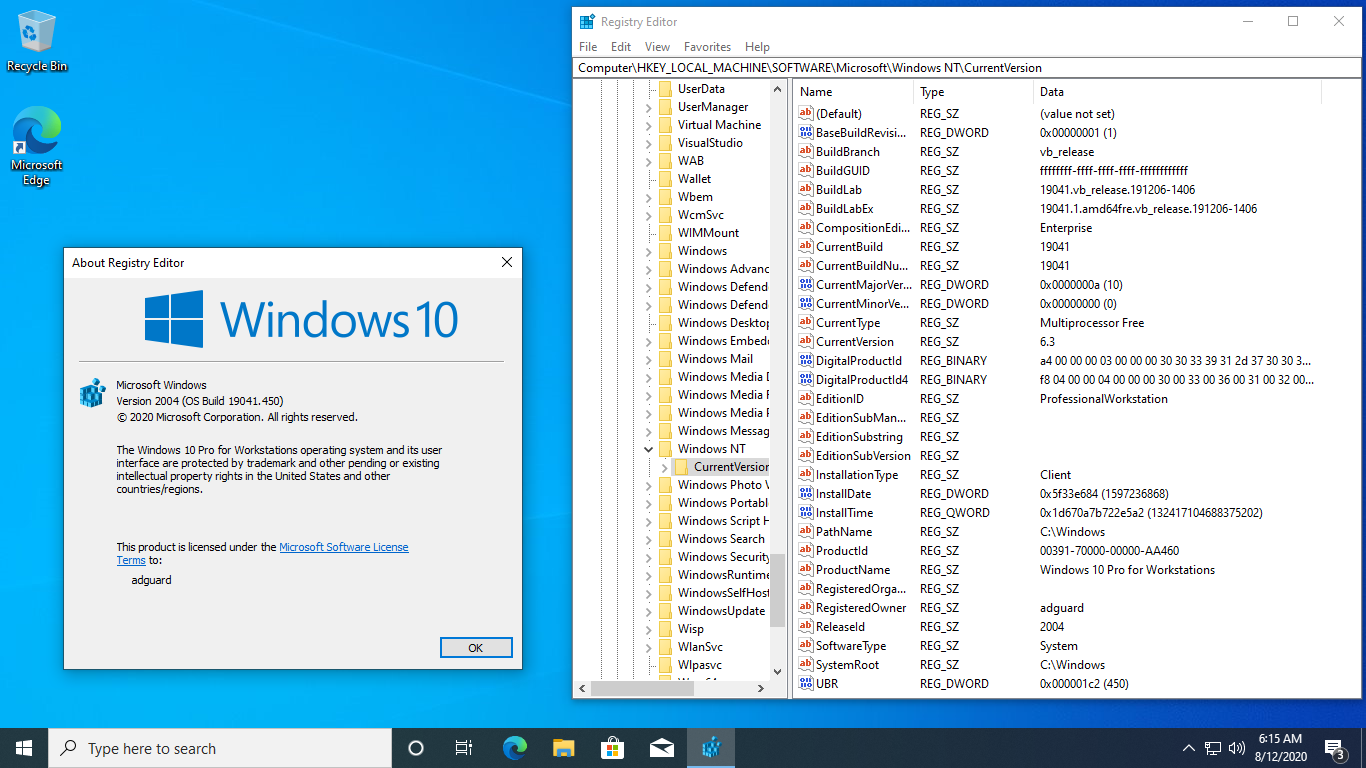Screen dimensions: 1366x768
Task: Click the CurrentVersion folder icon in tree
Action: click(682, 467)
